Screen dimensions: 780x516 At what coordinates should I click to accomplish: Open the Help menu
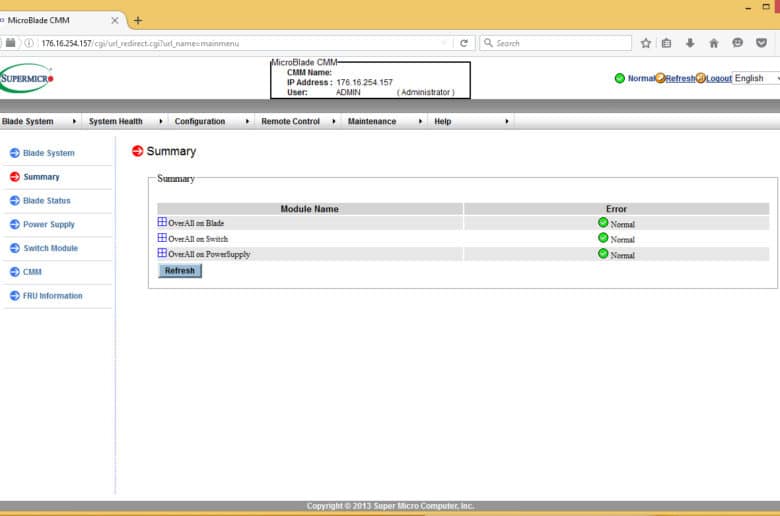471,121
